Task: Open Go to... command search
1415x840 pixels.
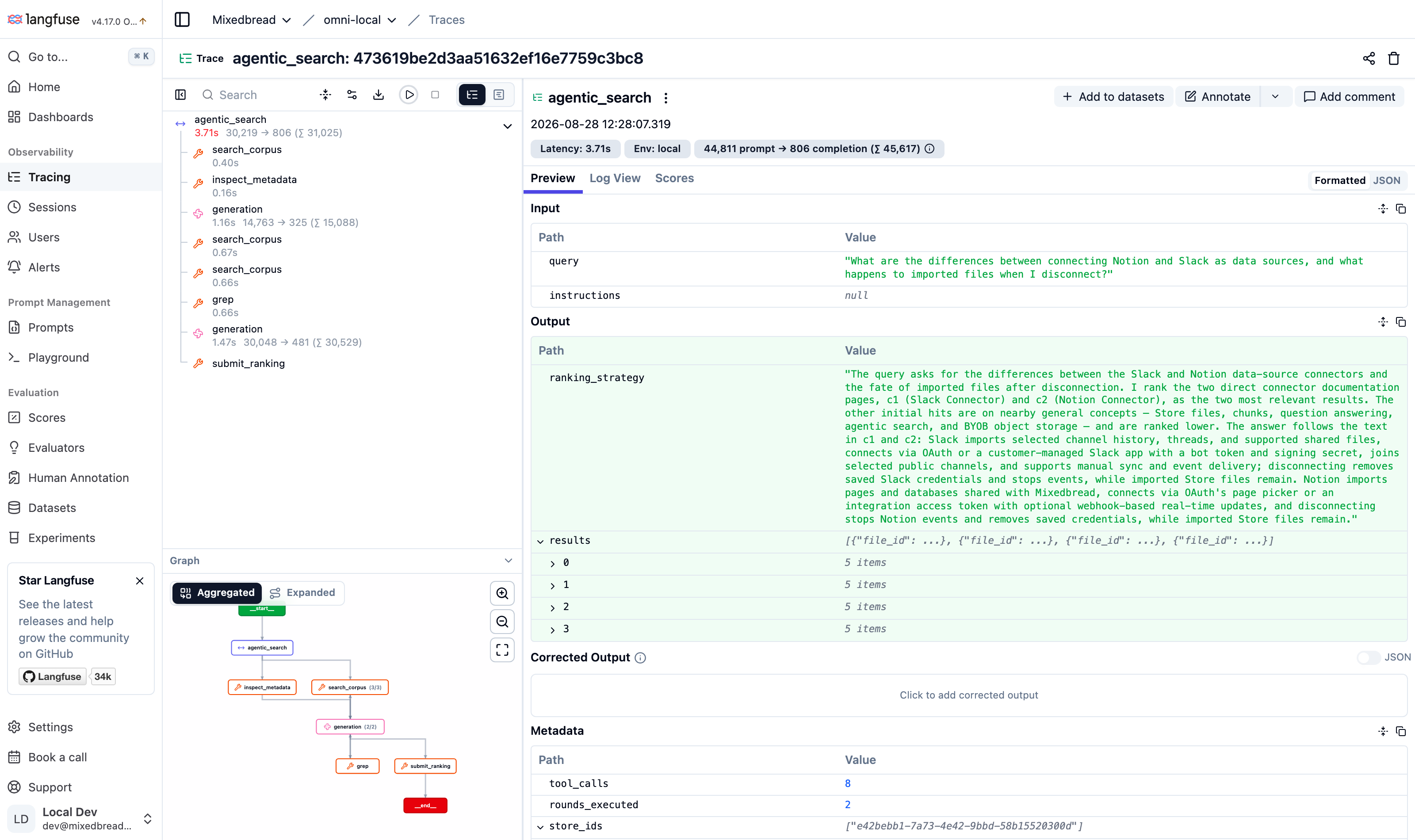Action: (81, 57)
